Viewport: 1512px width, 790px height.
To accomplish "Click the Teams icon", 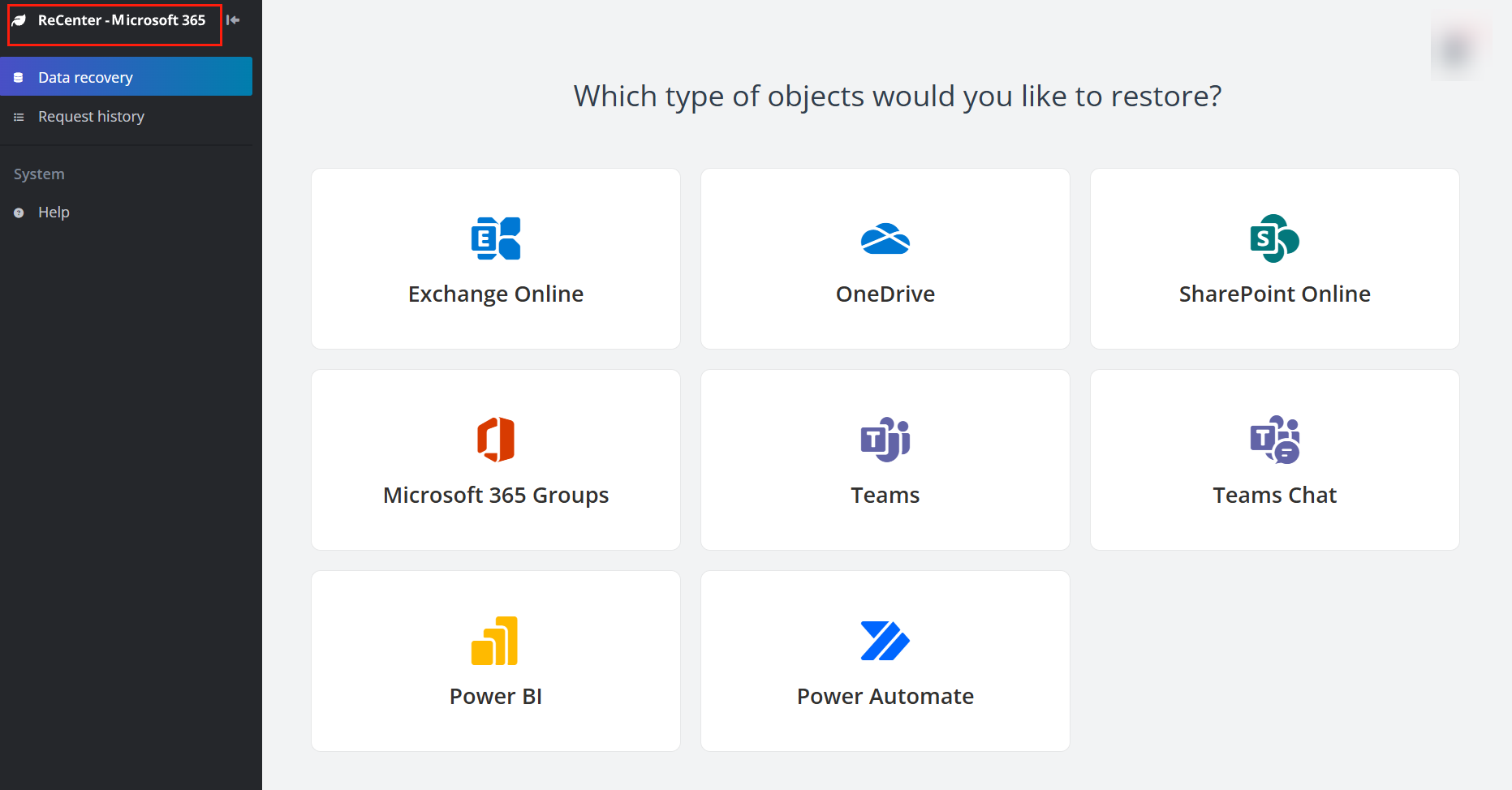I will tap(885, 440).
